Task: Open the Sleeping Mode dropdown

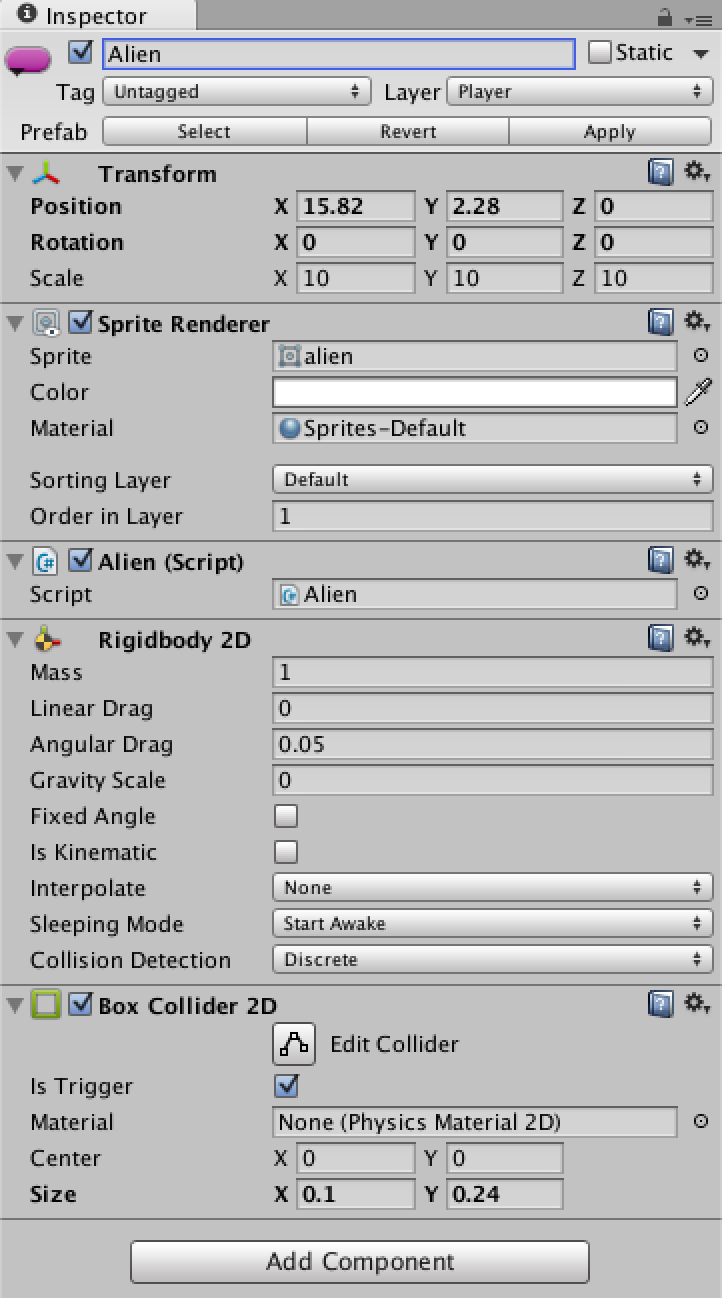Action: [x=492, y=924]
